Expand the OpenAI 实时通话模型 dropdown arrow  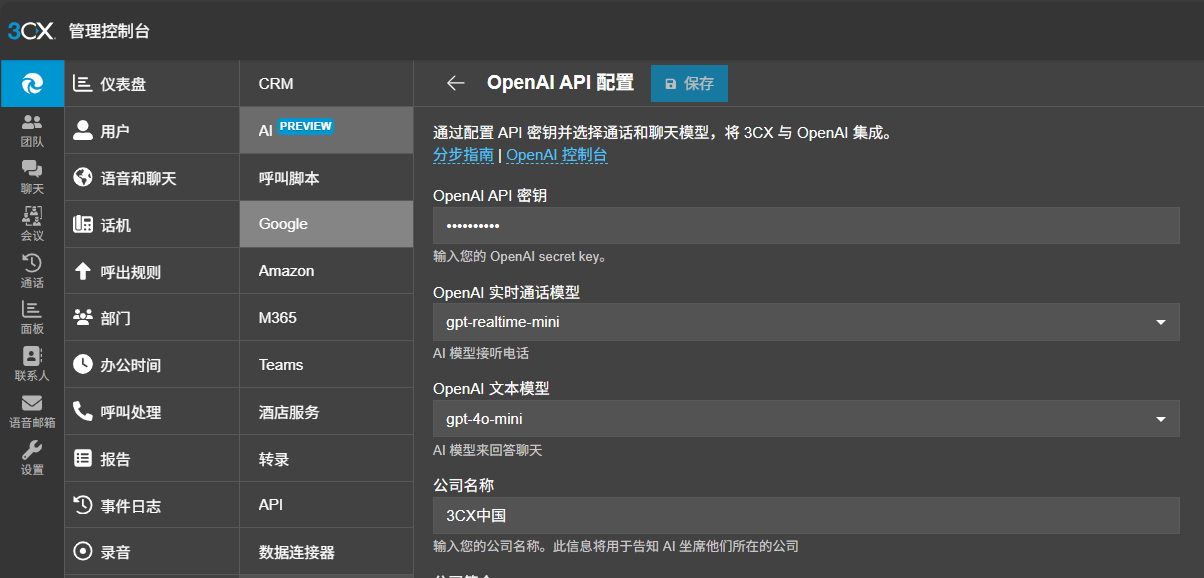tap(1161, 323)
